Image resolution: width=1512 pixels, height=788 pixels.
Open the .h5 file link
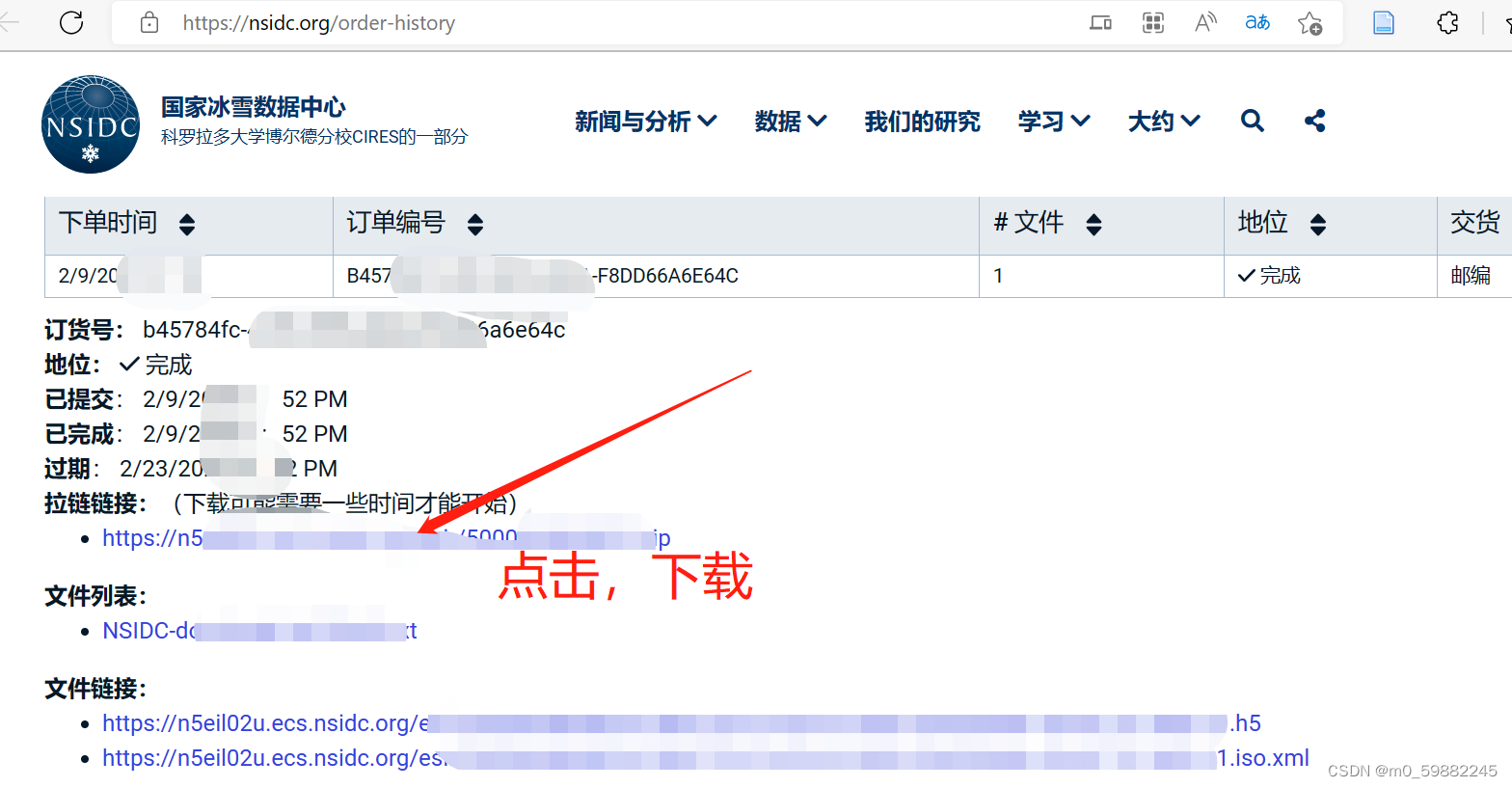point(681,723)
